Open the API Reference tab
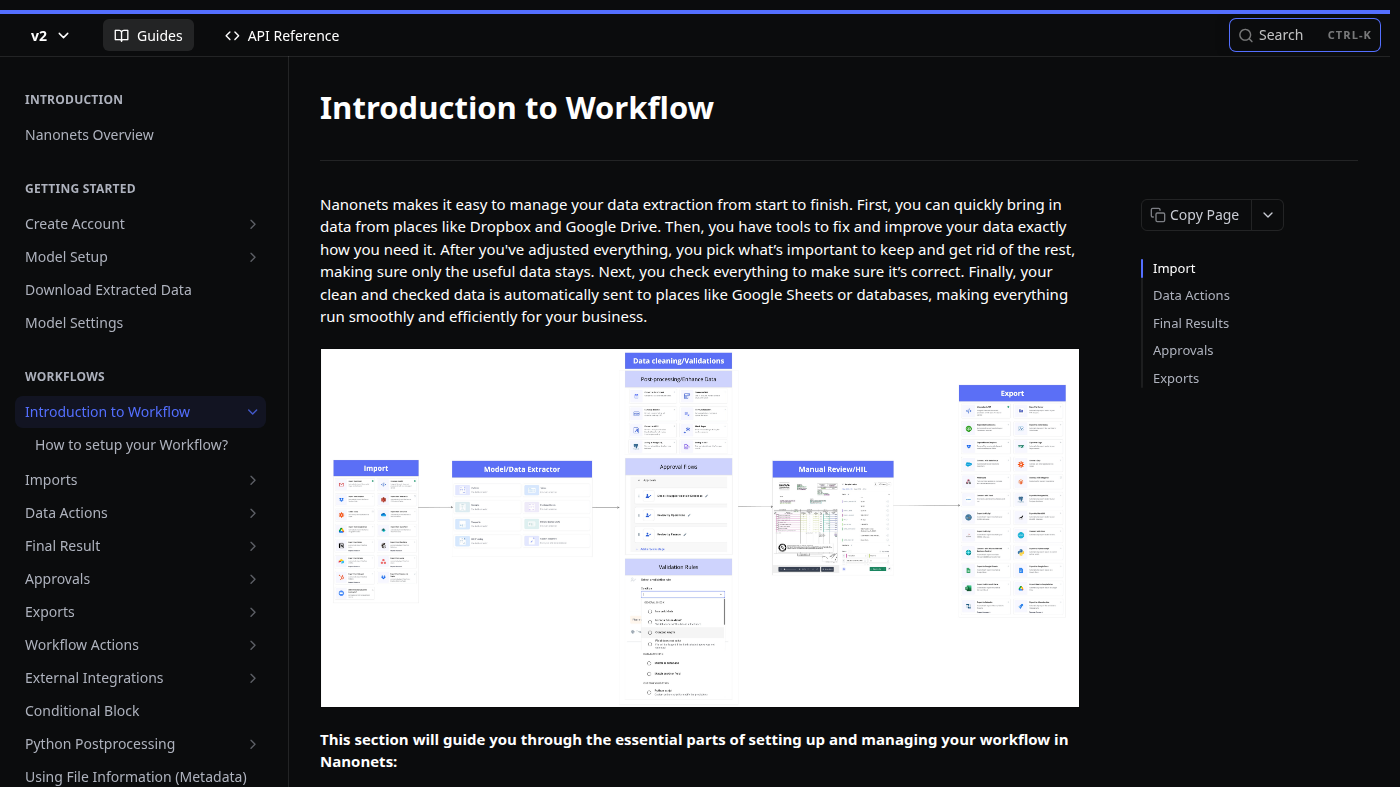This screenshot has height=787, width=1400. 282,35
